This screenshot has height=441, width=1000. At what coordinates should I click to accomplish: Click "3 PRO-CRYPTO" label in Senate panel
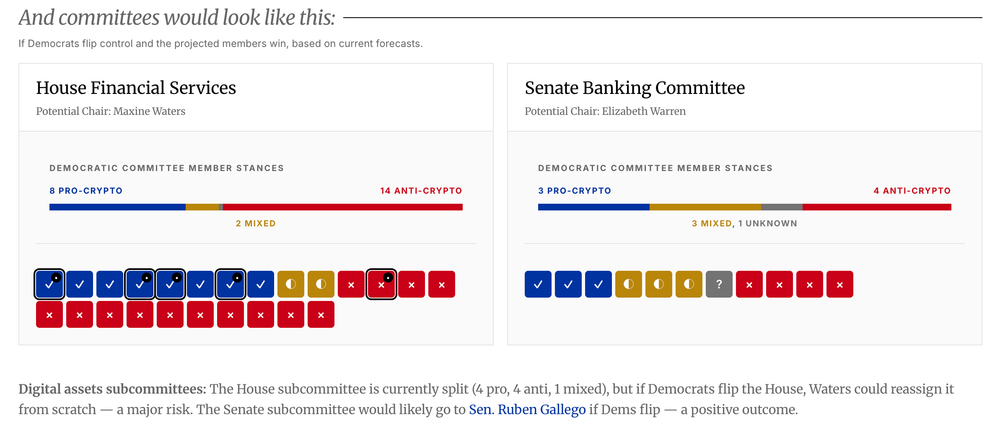[574, 190]
